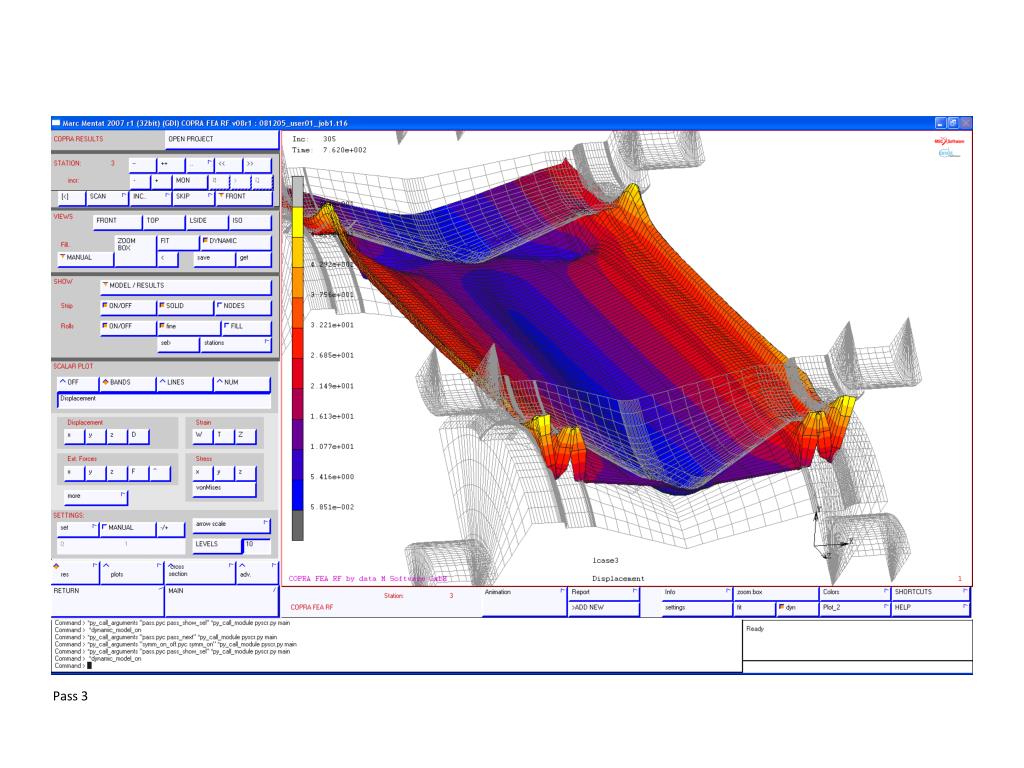Toggle Rolls ON/OFF
The height and width of the screenshot is (768, 1024).
click(128, 327)
